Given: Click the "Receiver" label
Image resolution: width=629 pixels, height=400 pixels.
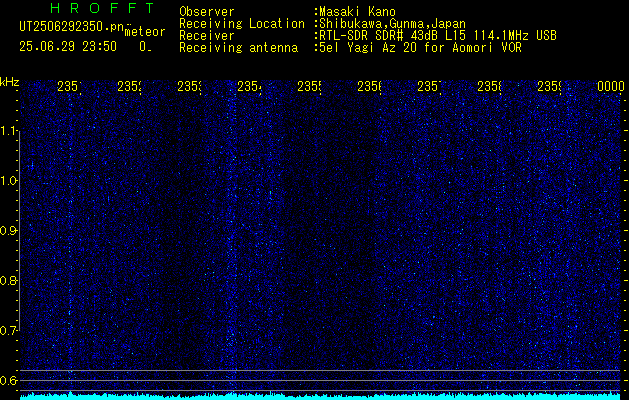Looking at the screenshot, I should click(207, 36).
